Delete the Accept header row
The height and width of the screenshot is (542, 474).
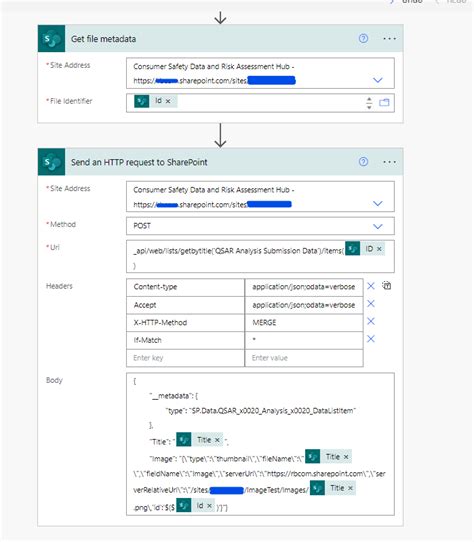coord(371,303)
